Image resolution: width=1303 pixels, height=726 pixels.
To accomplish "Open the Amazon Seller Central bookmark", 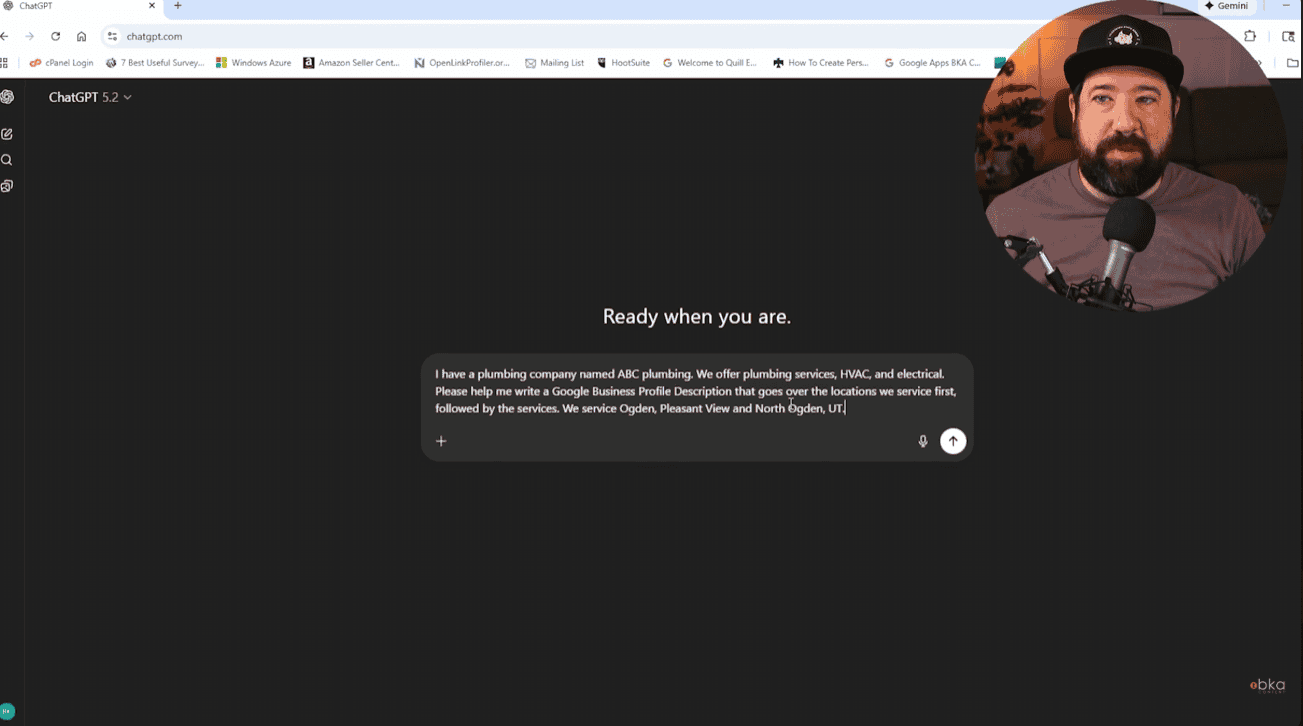I will [x=351, y=63].
